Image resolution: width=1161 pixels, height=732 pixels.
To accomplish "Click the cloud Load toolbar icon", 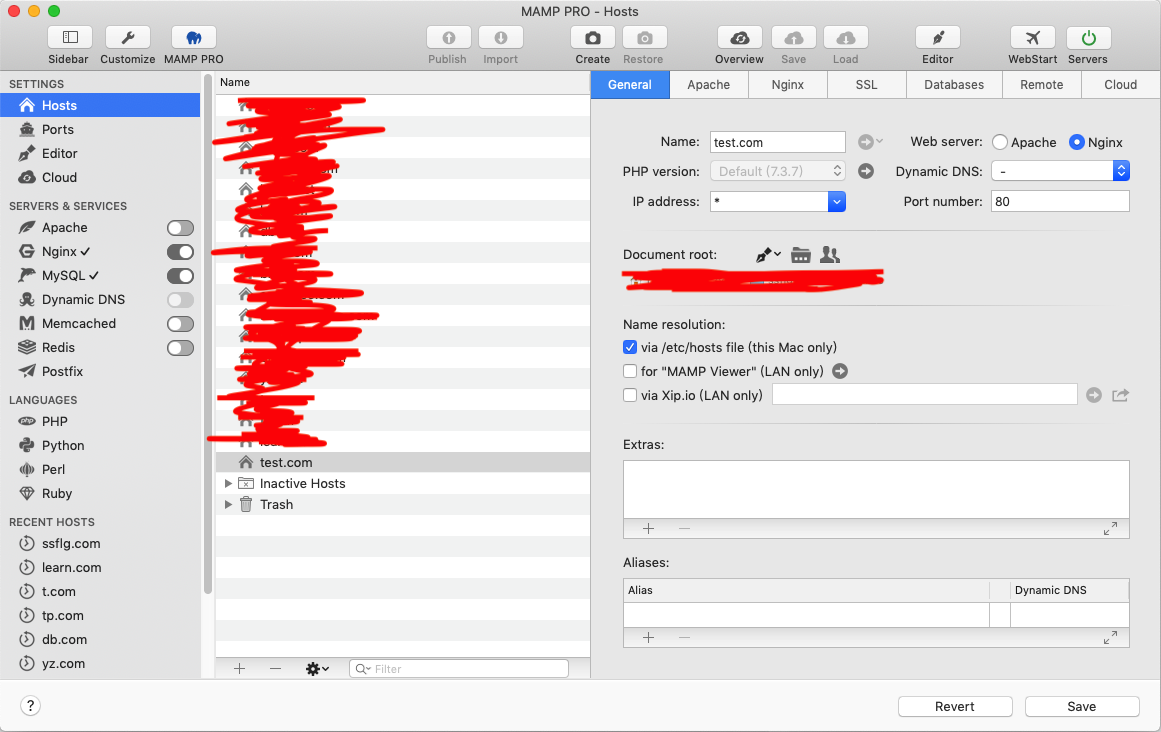I will click(846, 38).
